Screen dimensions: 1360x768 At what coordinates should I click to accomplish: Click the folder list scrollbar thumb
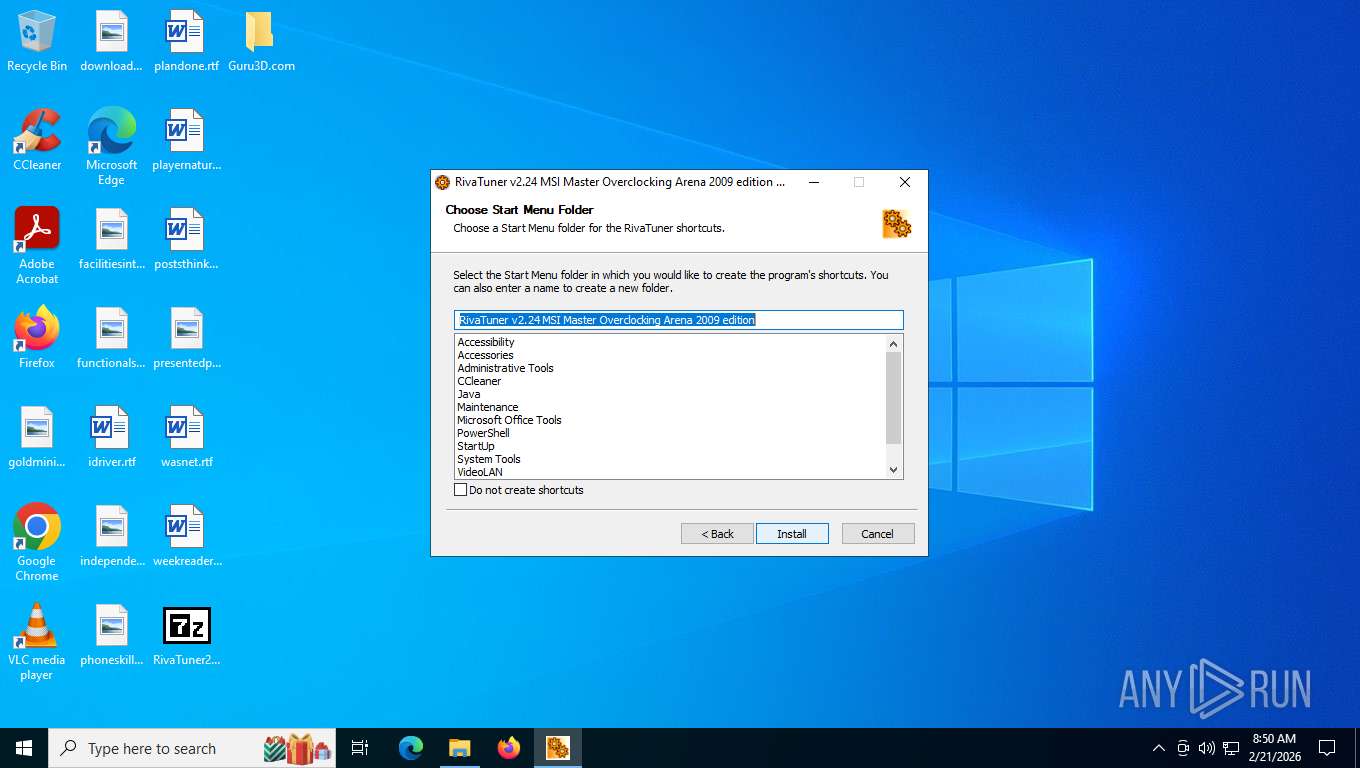pos(894,398)
